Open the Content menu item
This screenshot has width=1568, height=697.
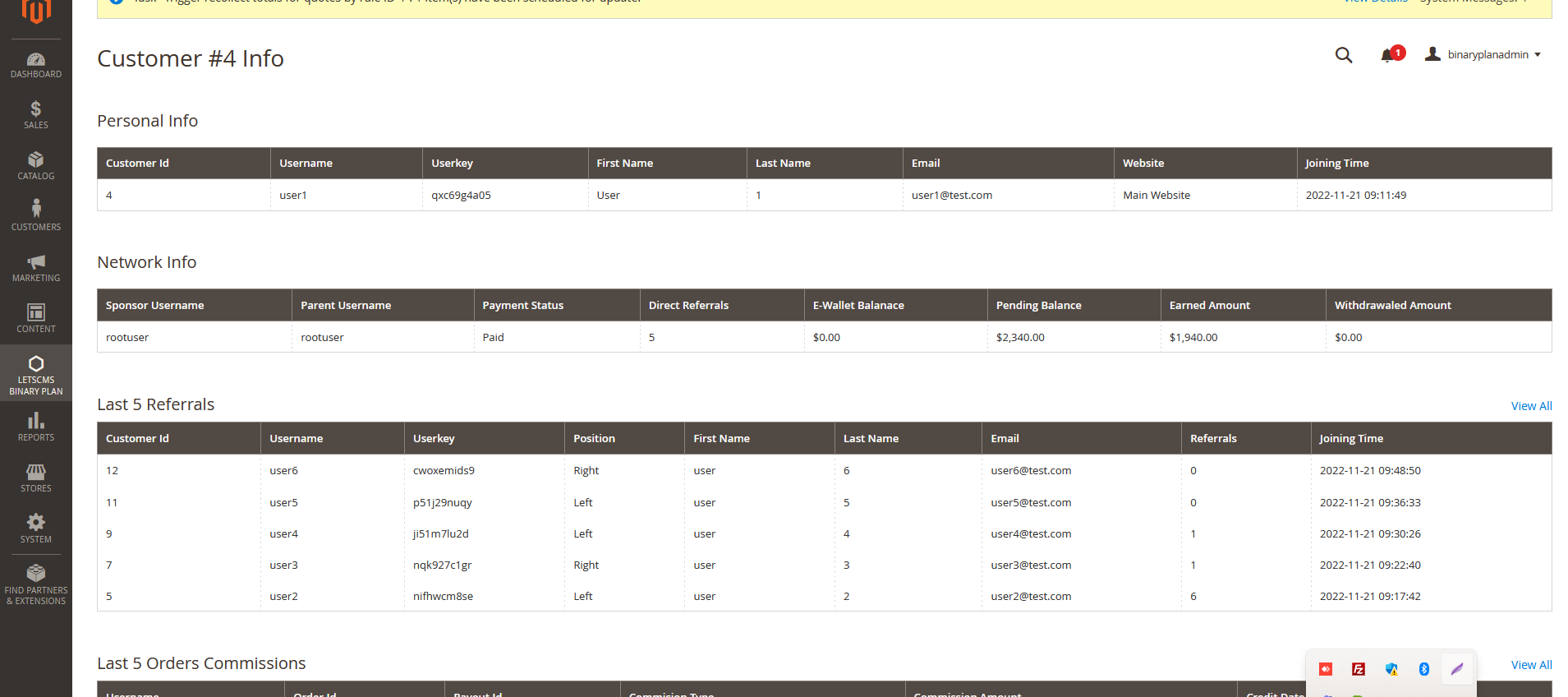click(x=35, y=319)
